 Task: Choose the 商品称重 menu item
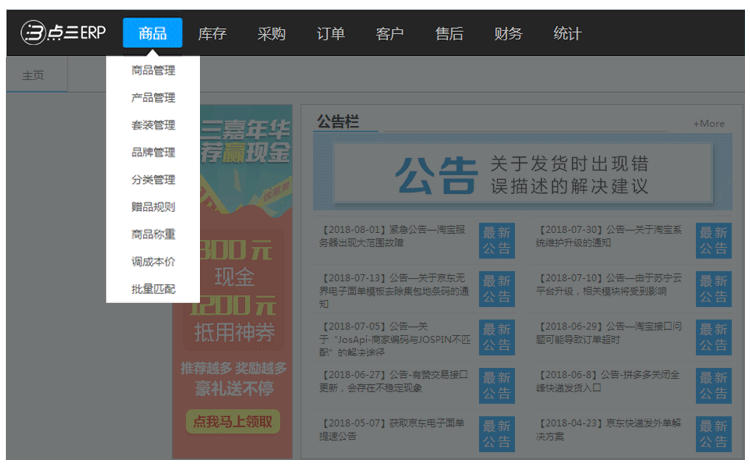[153, 234]
